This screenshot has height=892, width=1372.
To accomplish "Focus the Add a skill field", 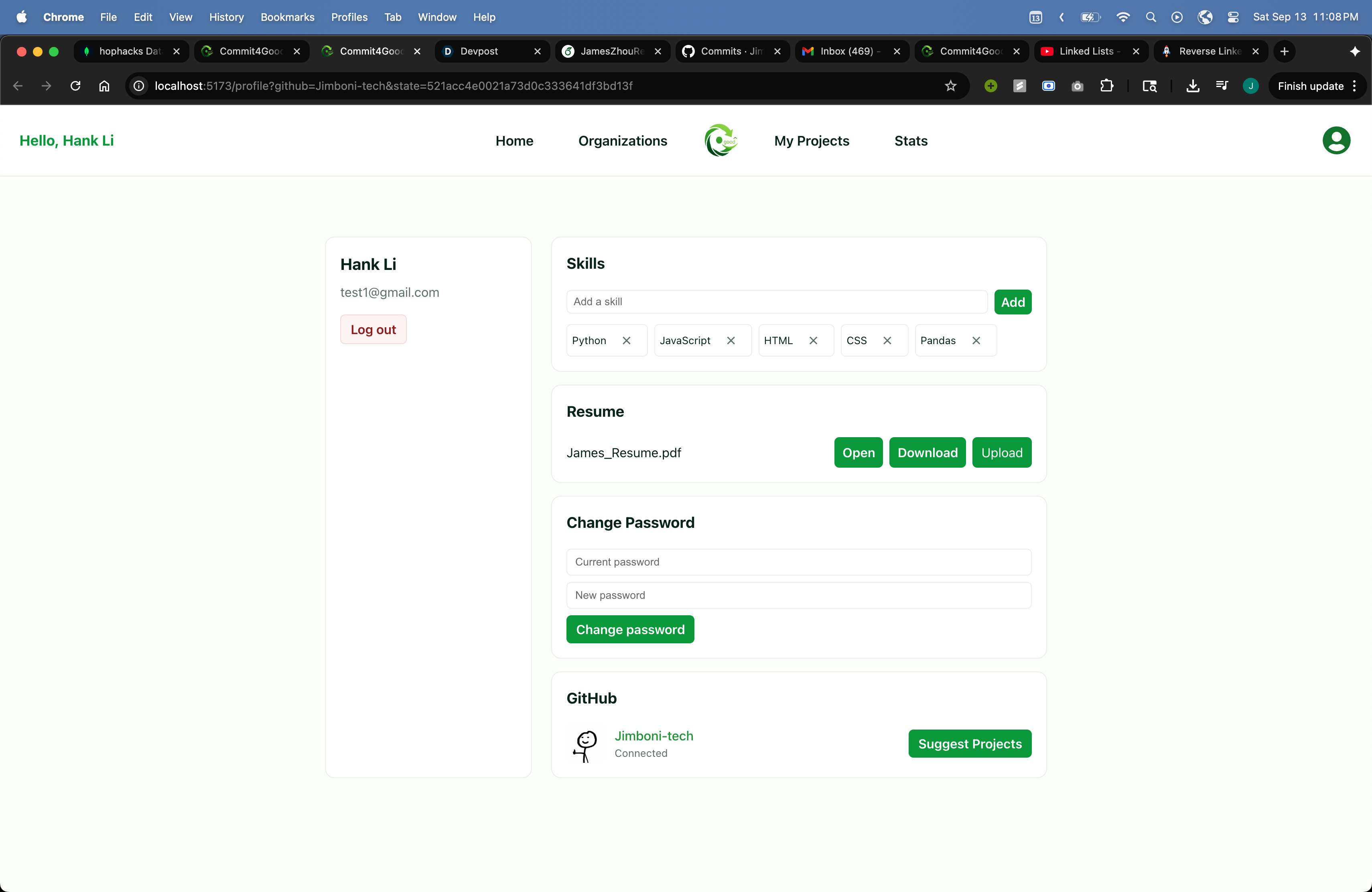I will click(x=776, y=302).
